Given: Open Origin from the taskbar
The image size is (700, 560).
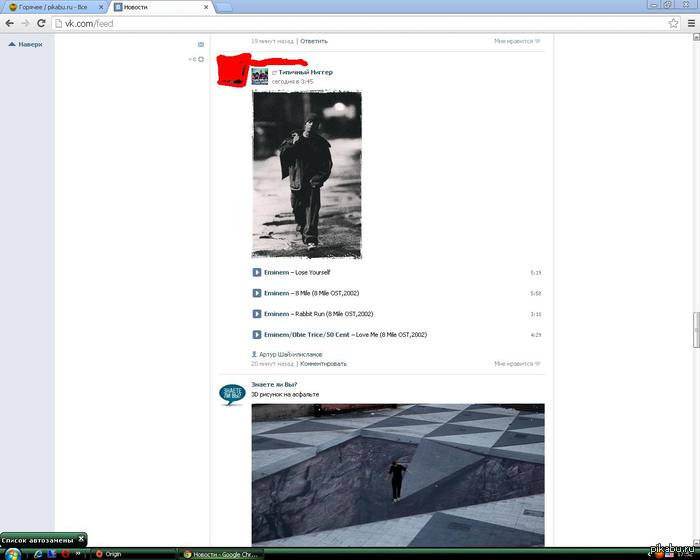Looking at the screenshot, I should tap(108, 553).
